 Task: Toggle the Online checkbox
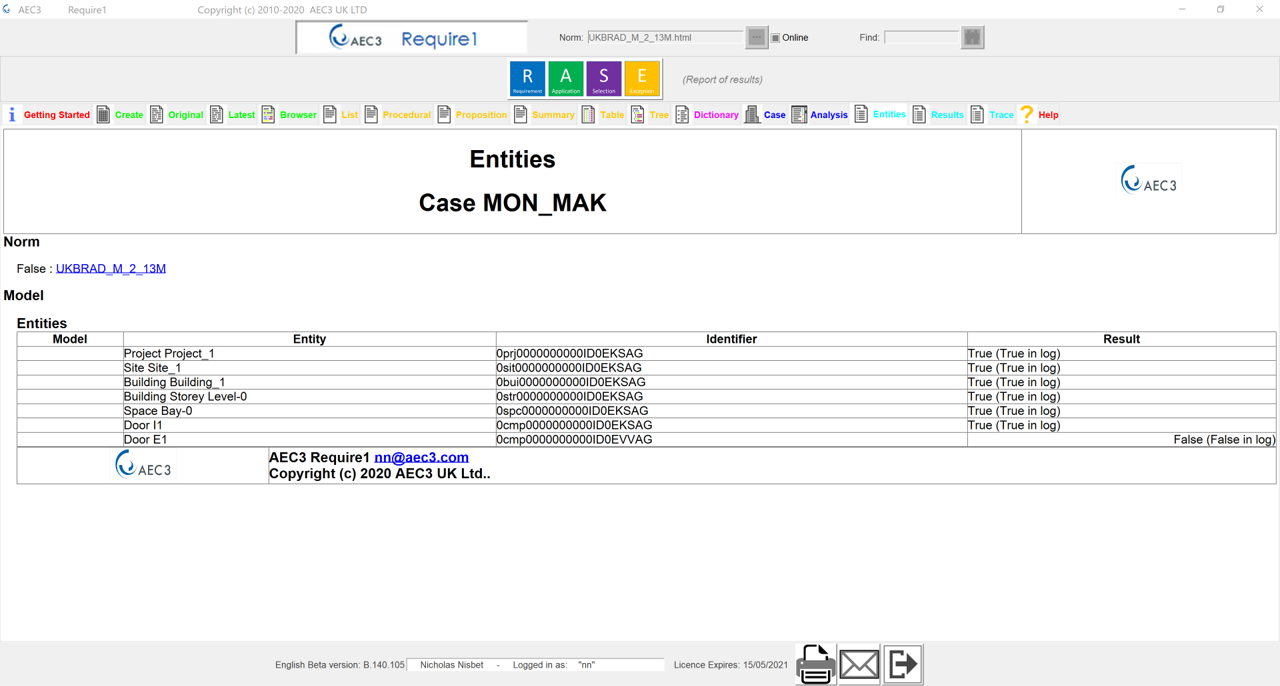pos(775,38)
